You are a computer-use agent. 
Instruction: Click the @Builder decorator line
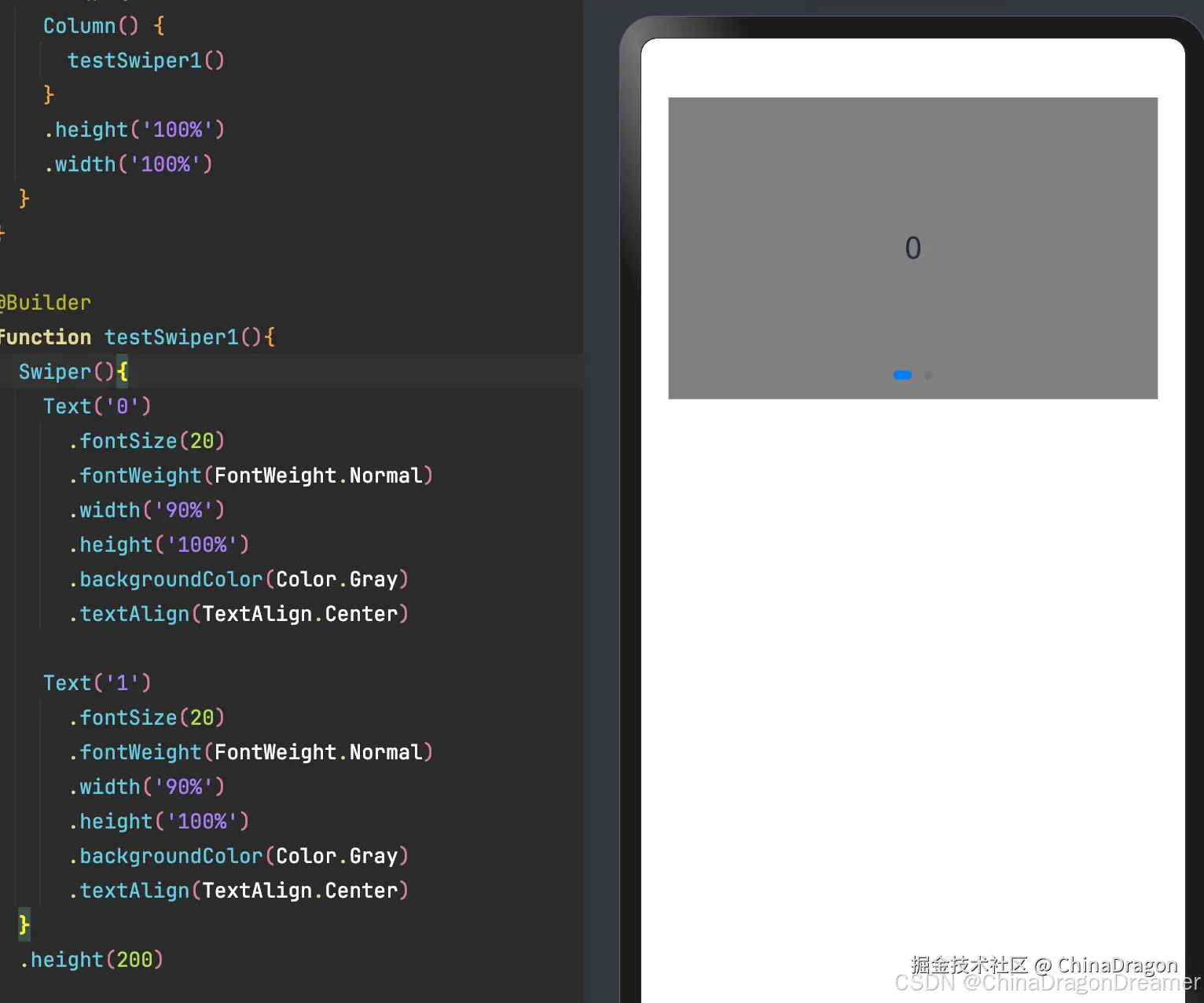pos(45,303)
